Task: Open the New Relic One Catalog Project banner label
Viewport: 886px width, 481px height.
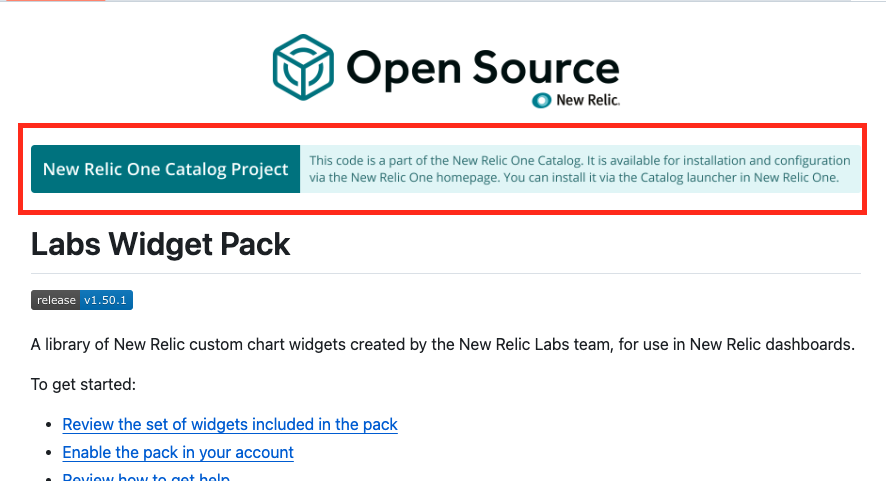Action: [x=166, y=169]
